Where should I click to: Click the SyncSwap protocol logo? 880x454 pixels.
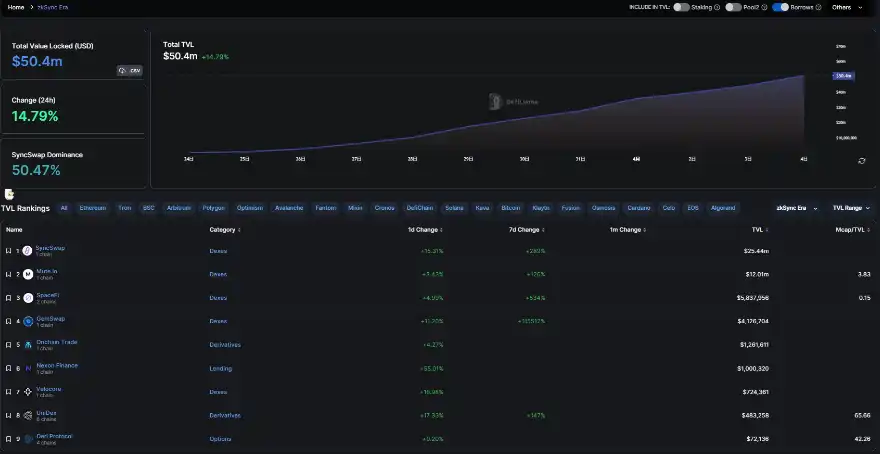click(28, 251)
